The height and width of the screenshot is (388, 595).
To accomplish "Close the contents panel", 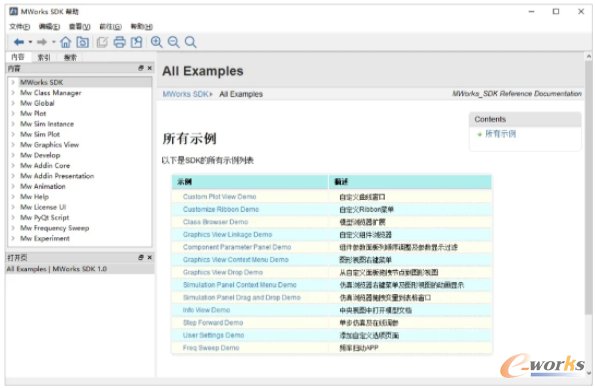I will [x=150, y=68].
